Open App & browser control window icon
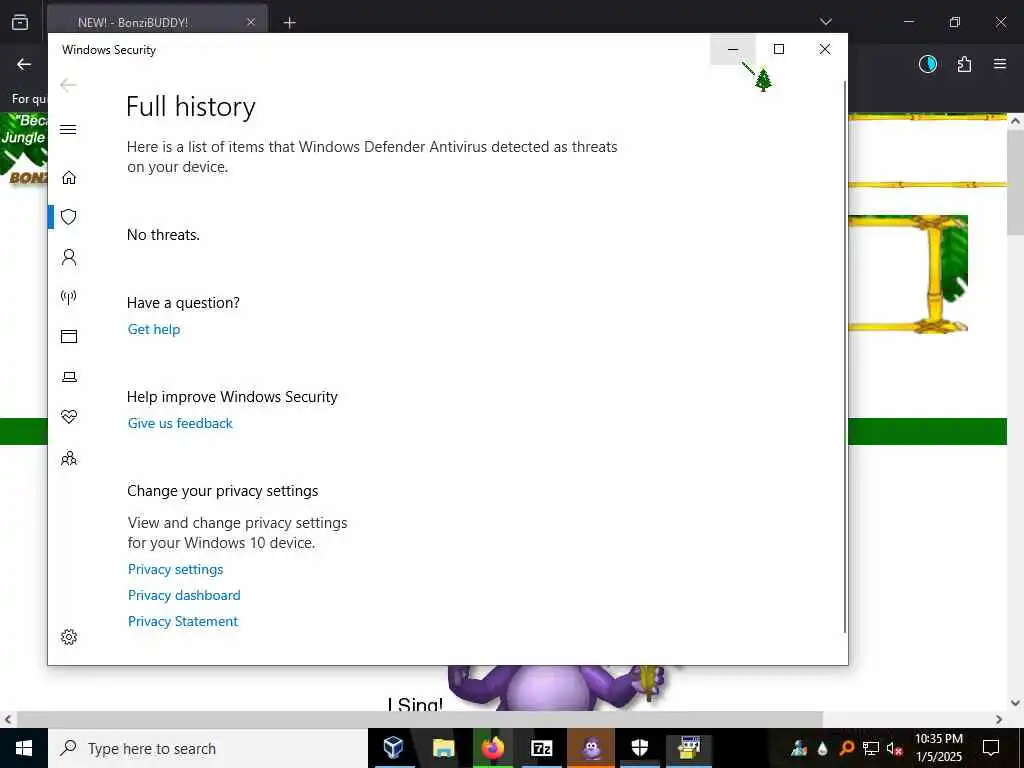1024x768 pixels. point(69,336)
